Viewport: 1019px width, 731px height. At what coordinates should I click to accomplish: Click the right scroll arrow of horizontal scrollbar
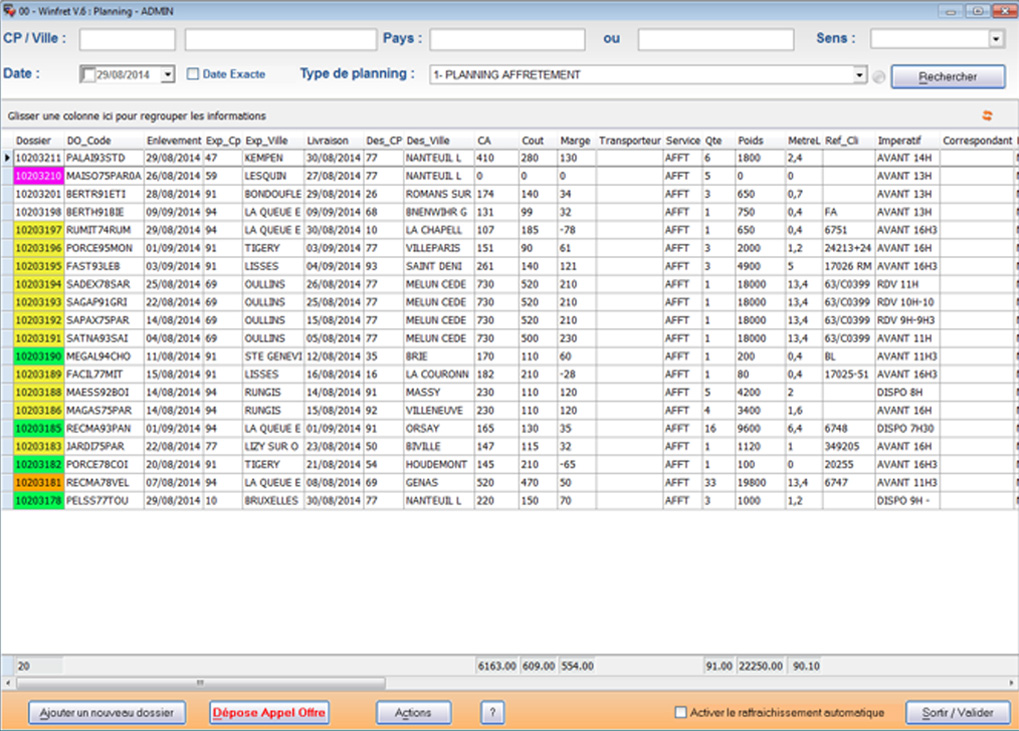1011,683
